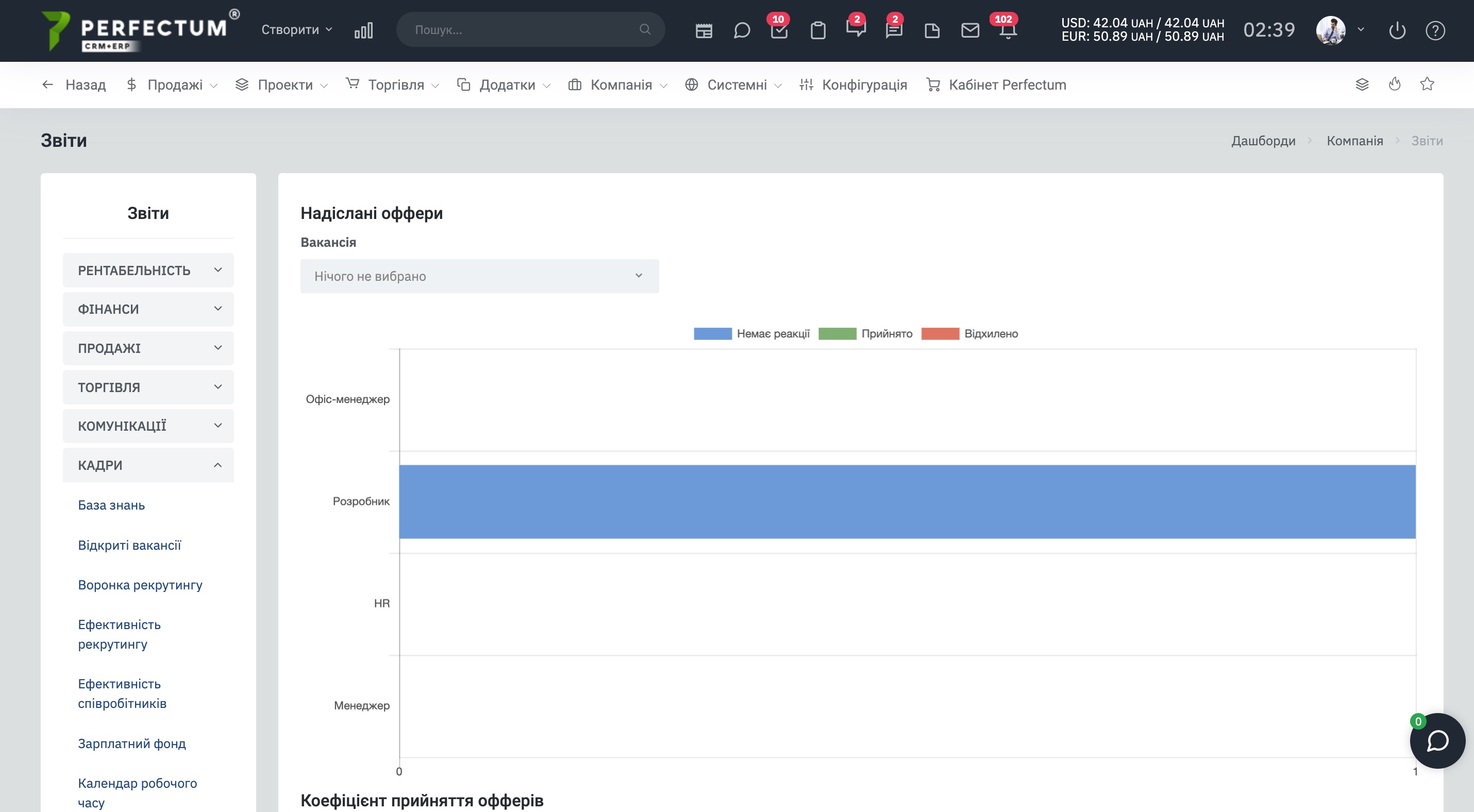Open the Ефективність співробітників report link
Image resolution: width=1474 pixels, height=812 pixels.
click(123, 693)
